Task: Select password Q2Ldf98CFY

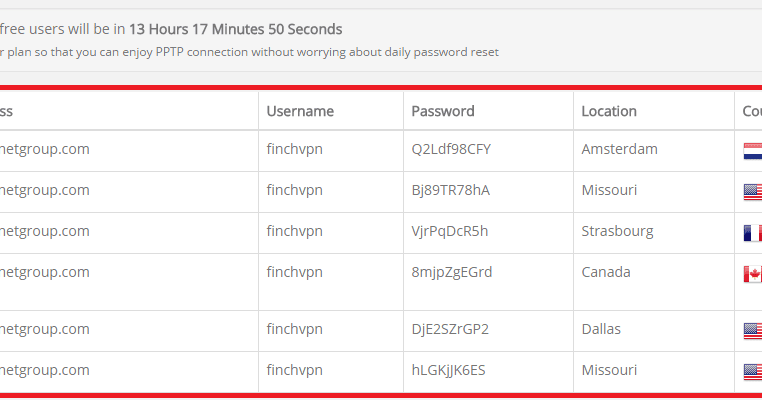Action: click(x=451, y=149)
